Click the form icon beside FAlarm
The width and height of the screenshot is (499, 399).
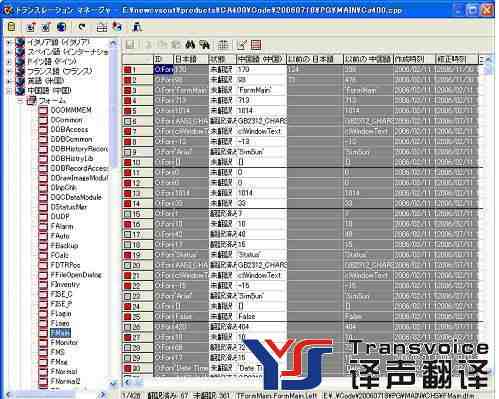[x=43, y=226]
